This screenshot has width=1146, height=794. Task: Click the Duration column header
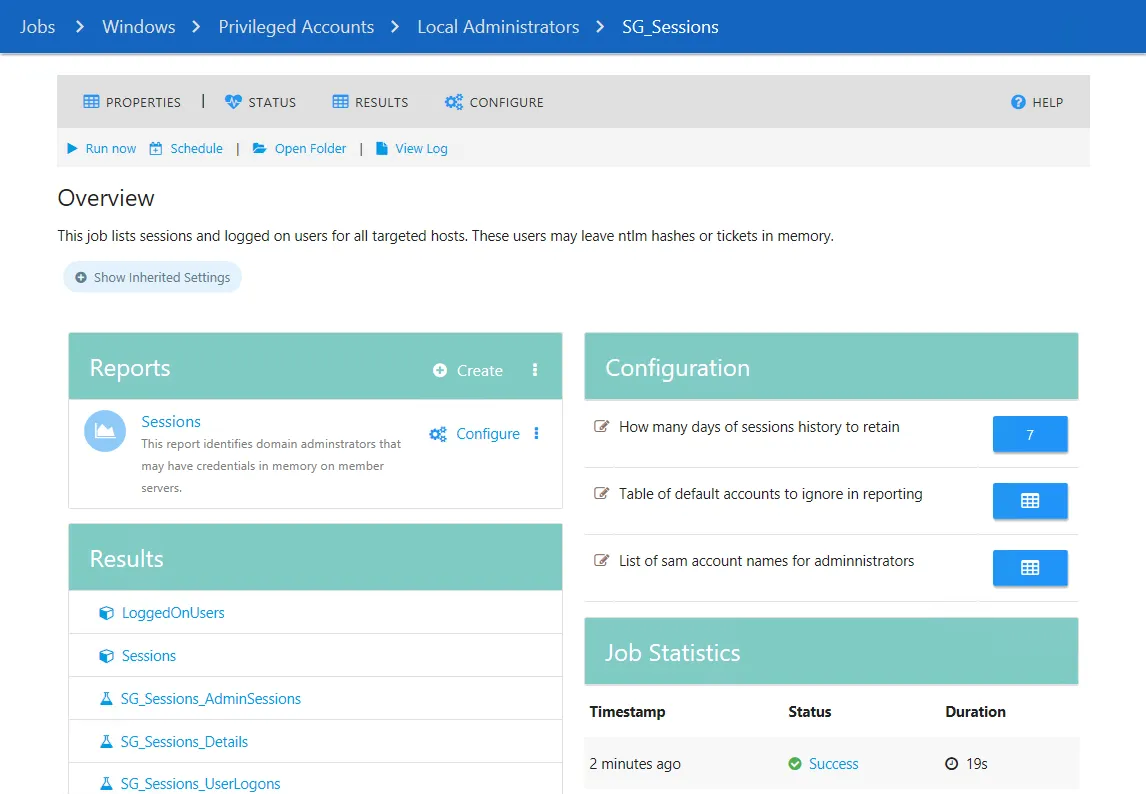(x=976, y=712)
